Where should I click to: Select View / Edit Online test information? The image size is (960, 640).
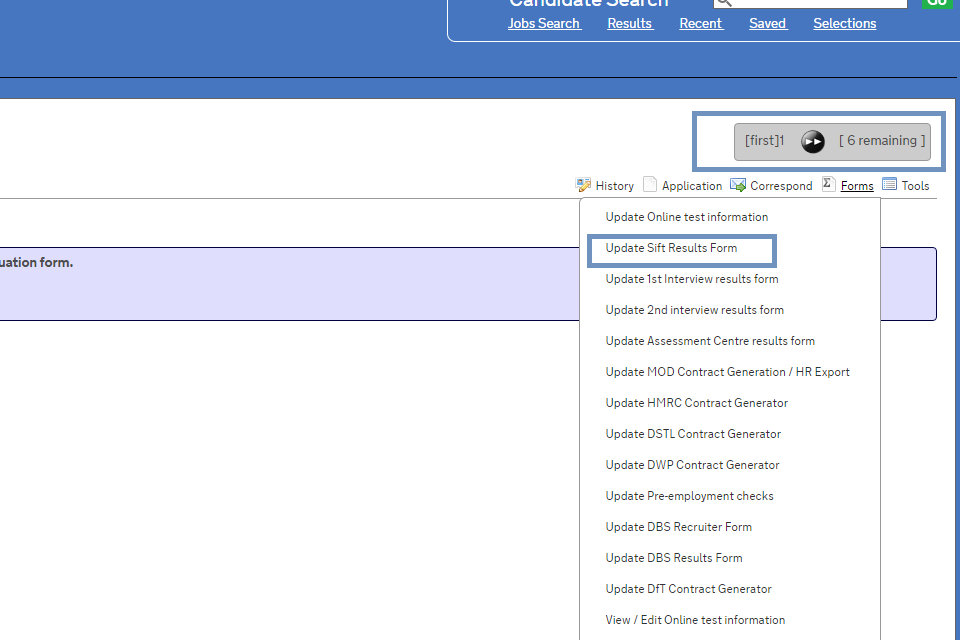point(695,620)
